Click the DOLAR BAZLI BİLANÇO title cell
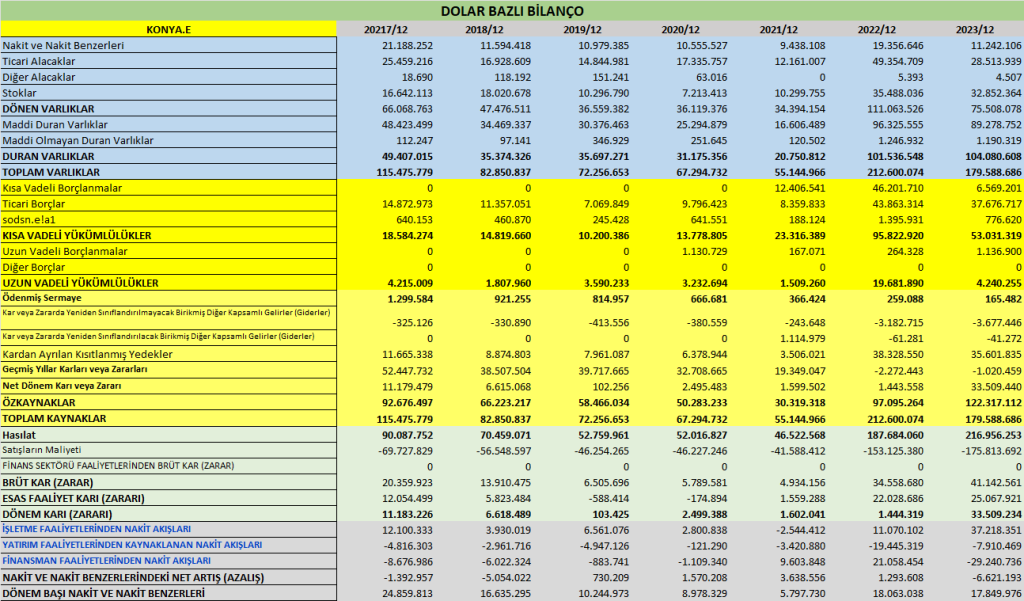1024x601 pixels. point(512,11)
